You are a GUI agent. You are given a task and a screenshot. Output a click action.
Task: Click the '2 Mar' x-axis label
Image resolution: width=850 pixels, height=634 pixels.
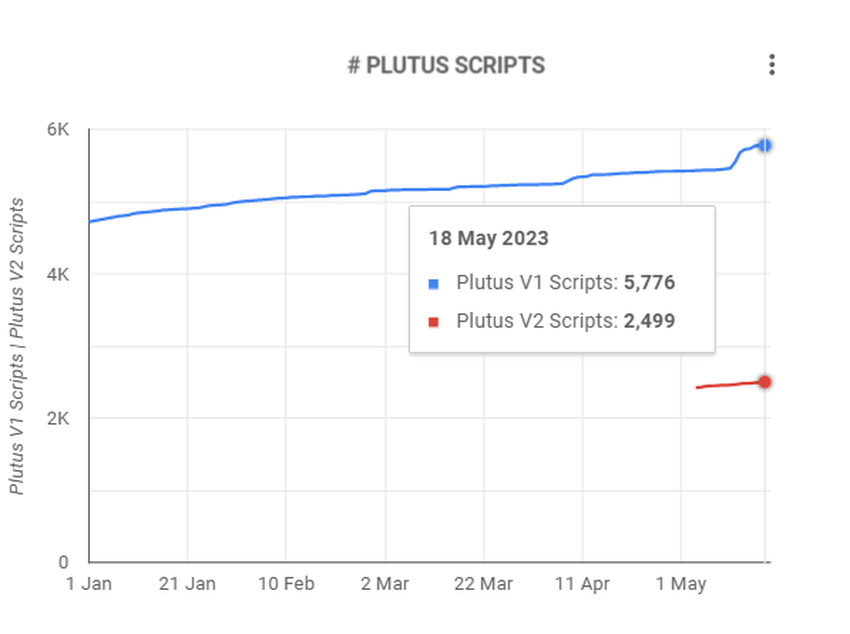coord(385,584)
